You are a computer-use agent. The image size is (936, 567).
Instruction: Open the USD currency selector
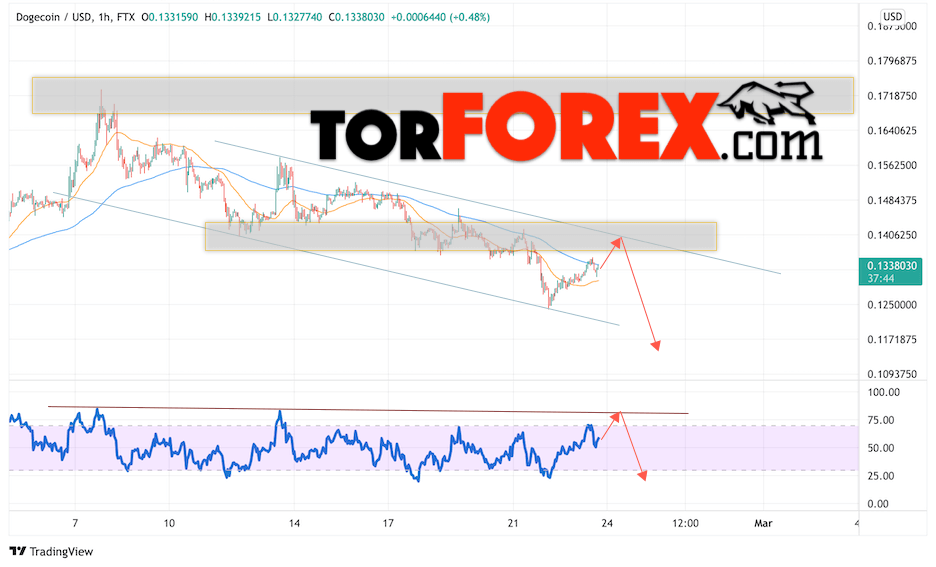(892, 16)
